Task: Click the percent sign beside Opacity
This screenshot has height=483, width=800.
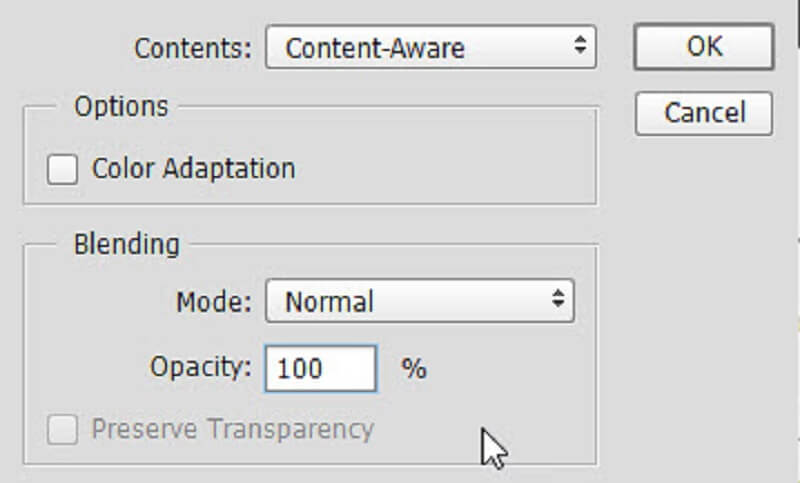Action: [x=414, y=369]
